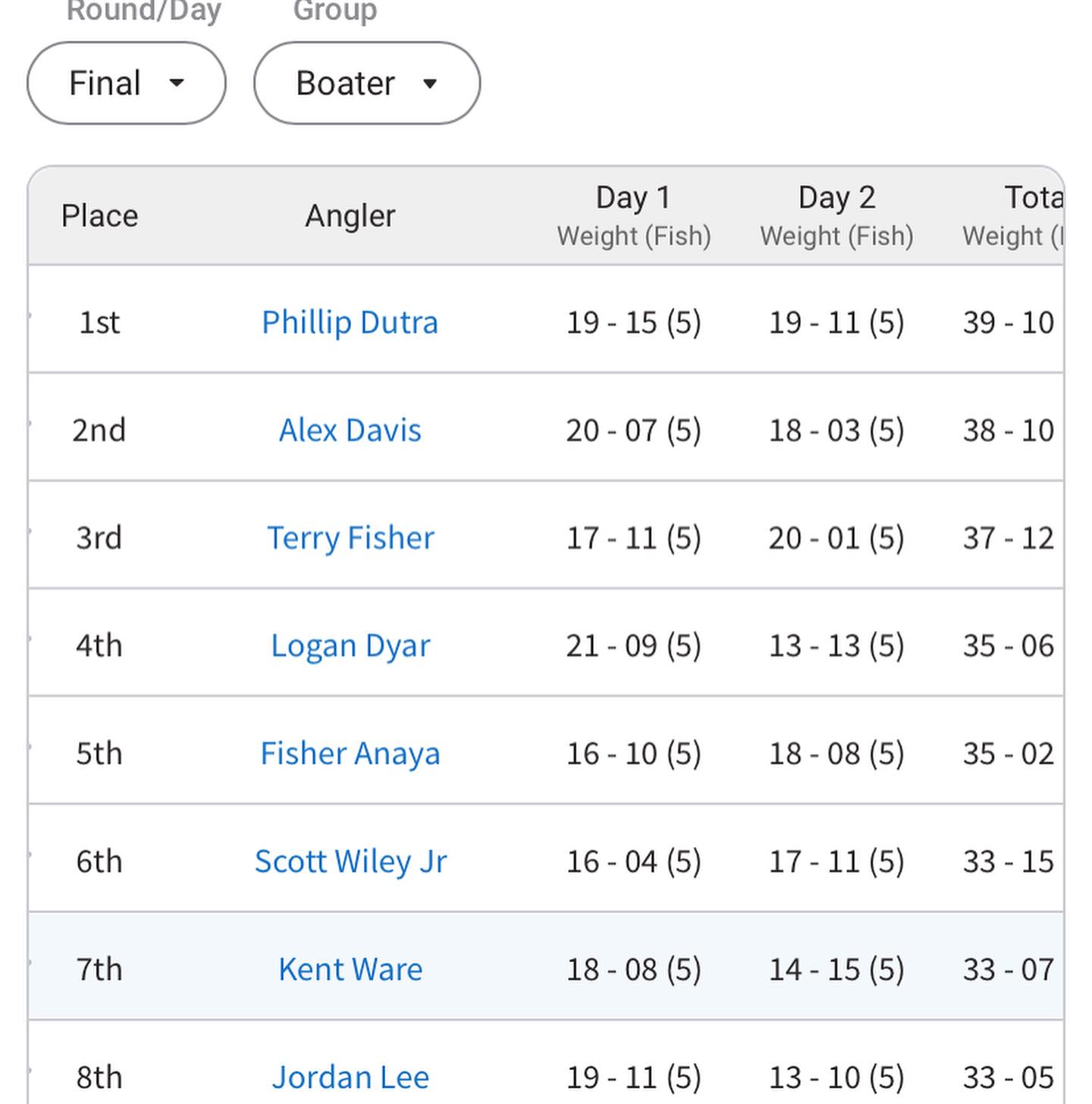Open Jordan Lee's angler profile
The width and height of the screenshot is (1092, 1104).
pos(350,1077)
